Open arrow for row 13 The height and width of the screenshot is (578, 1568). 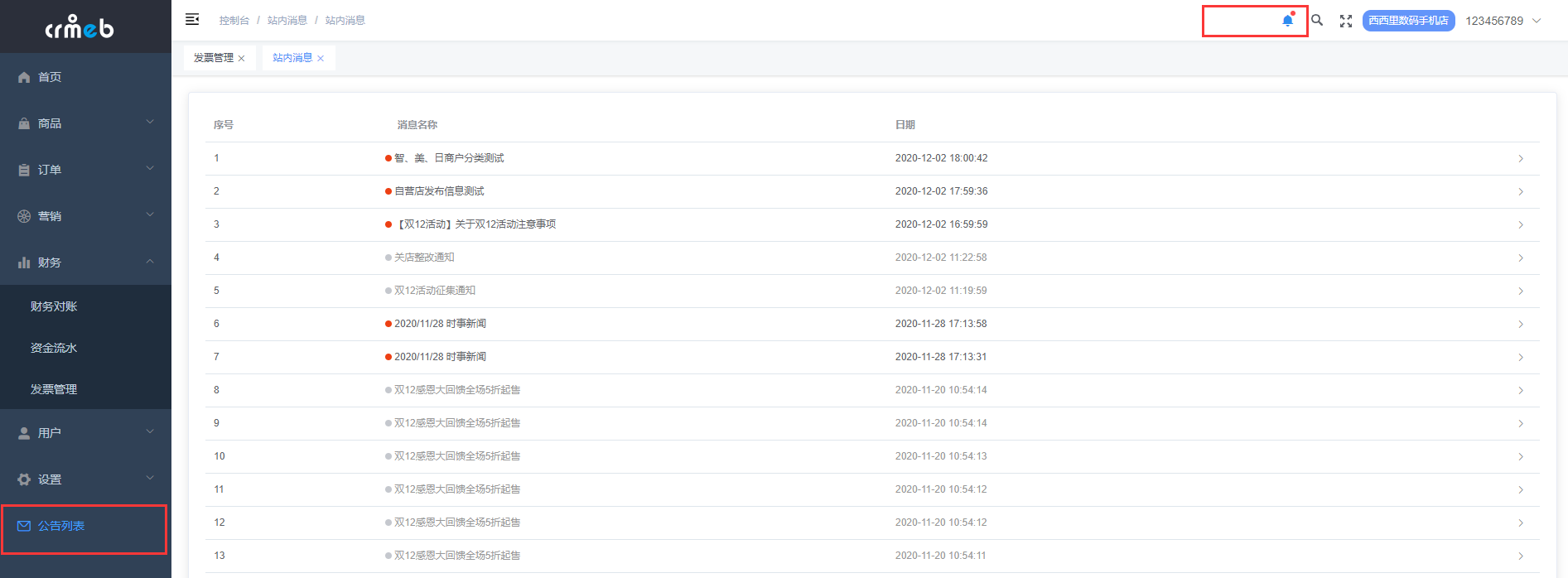point(1521,556)
